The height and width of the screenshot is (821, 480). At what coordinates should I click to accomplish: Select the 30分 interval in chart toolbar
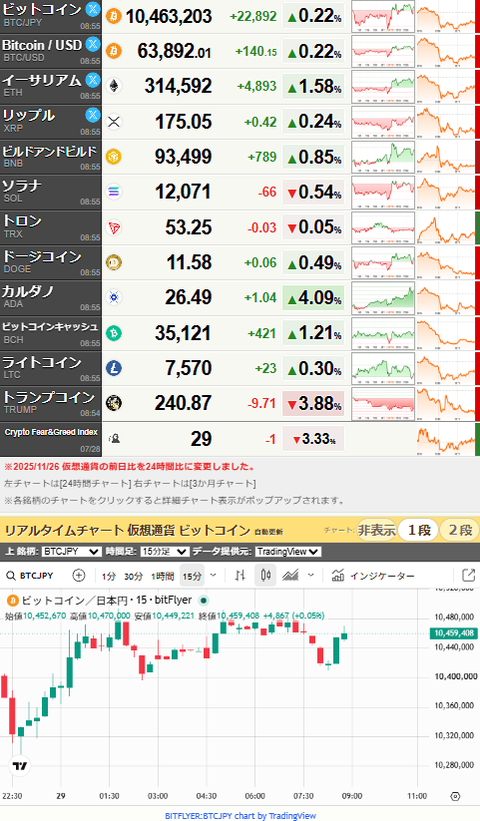(133, 576)
